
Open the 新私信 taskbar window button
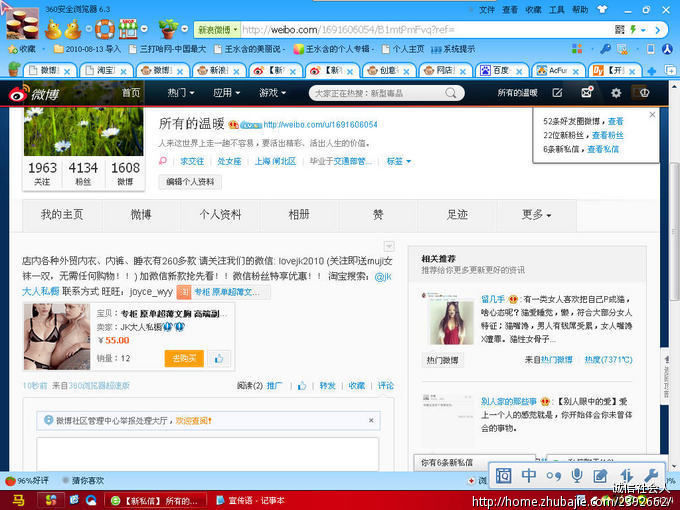tap(155, 500)
